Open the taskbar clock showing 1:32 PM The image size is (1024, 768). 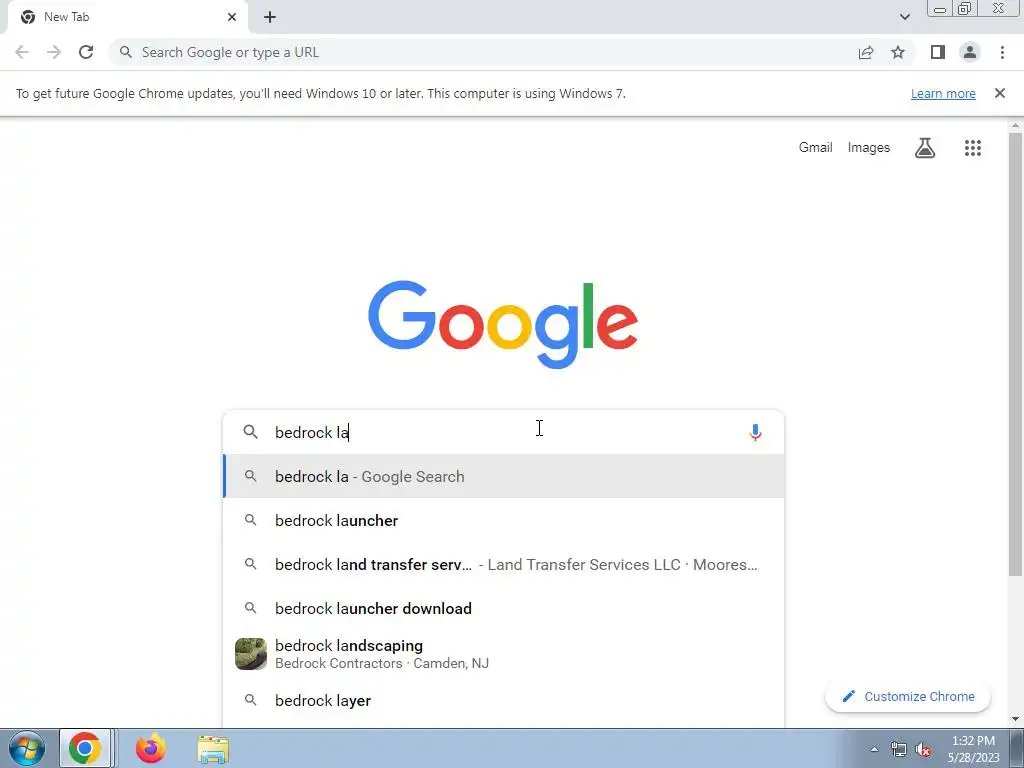pyautogui.click(x=973, y=749)
